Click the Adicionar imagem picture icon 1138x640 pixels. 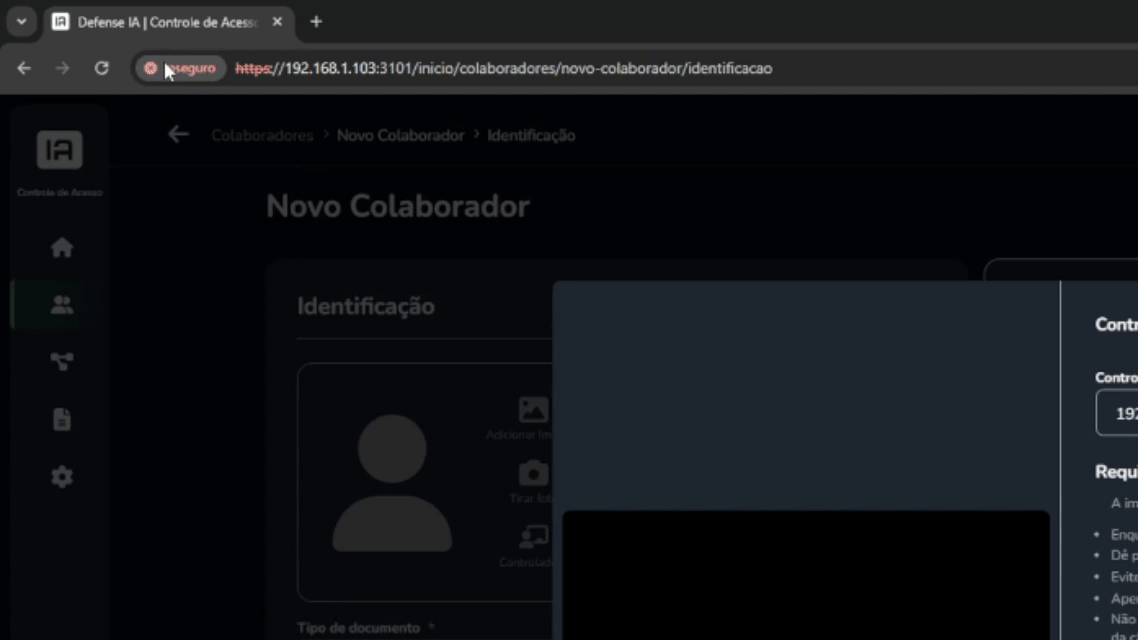point(532,410)
